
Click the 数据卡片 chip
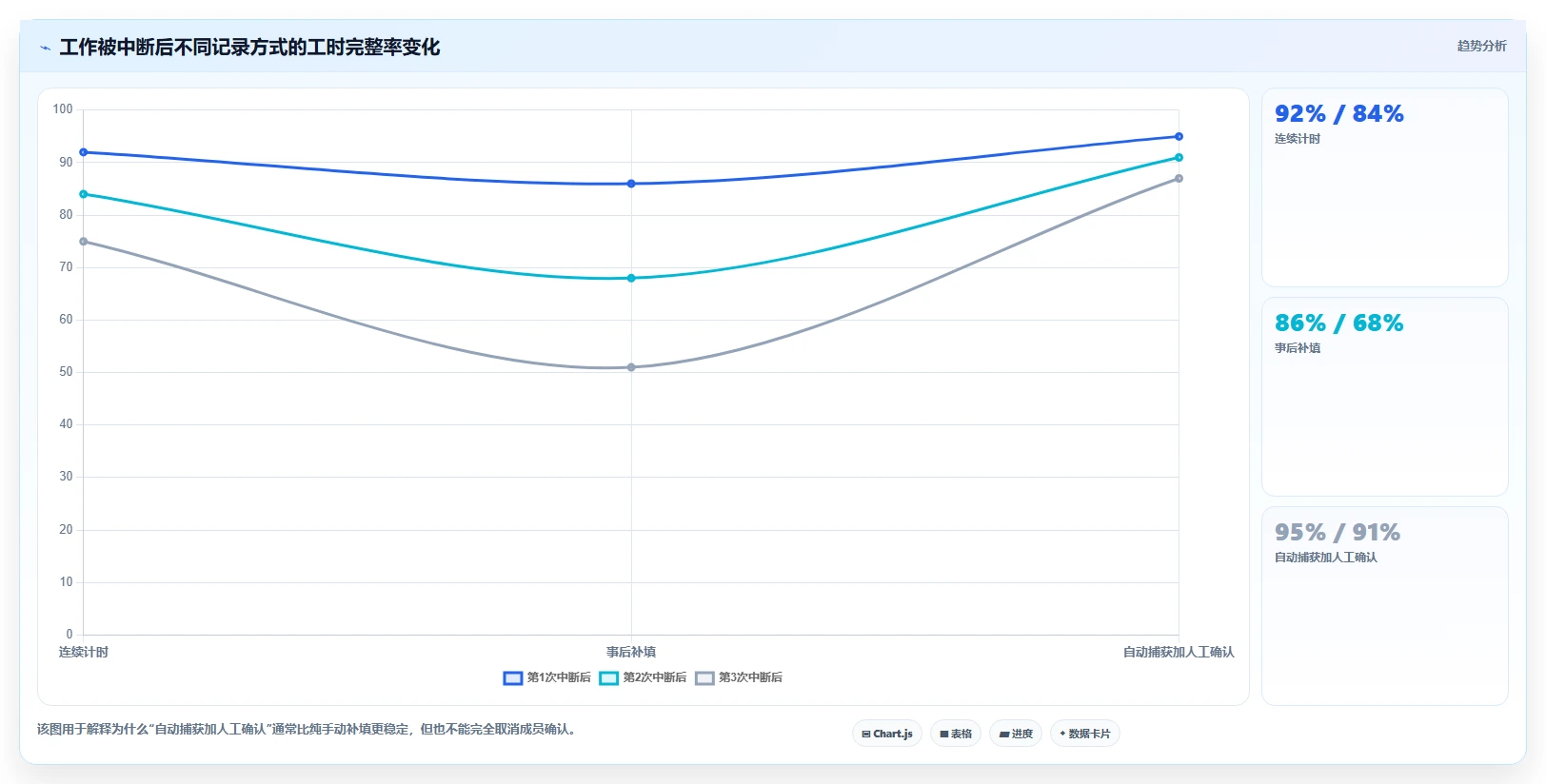pyautogui.click(x=1085, y=734)
